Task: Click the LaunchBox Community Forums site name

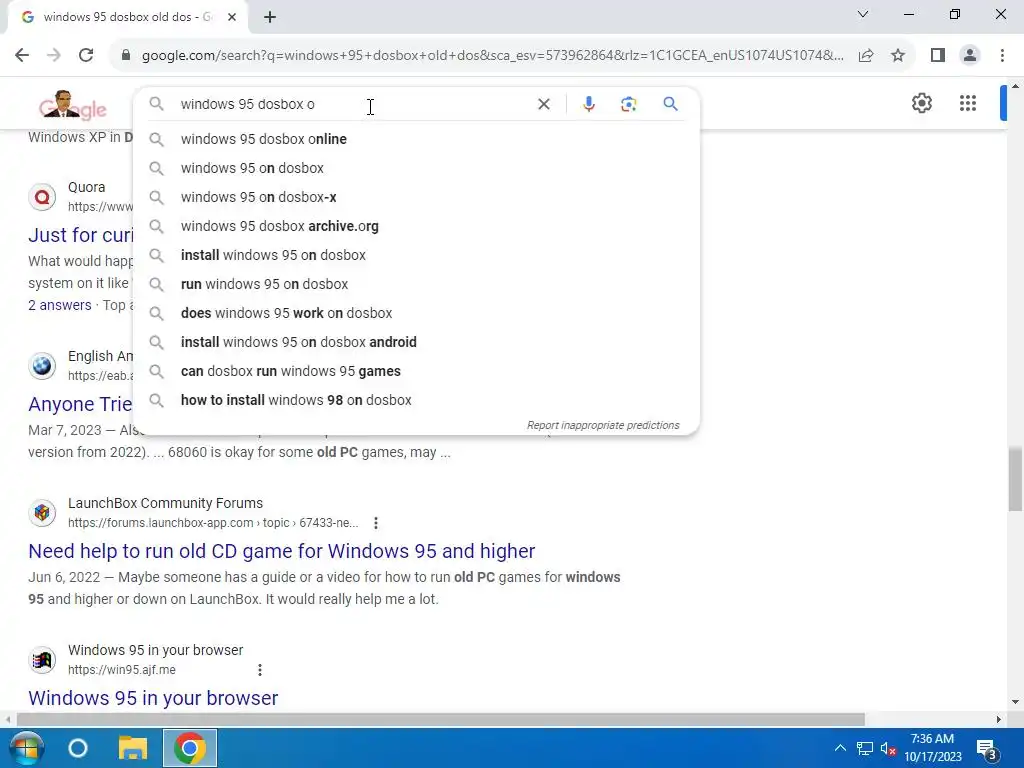Action: [x=165, y=504]
